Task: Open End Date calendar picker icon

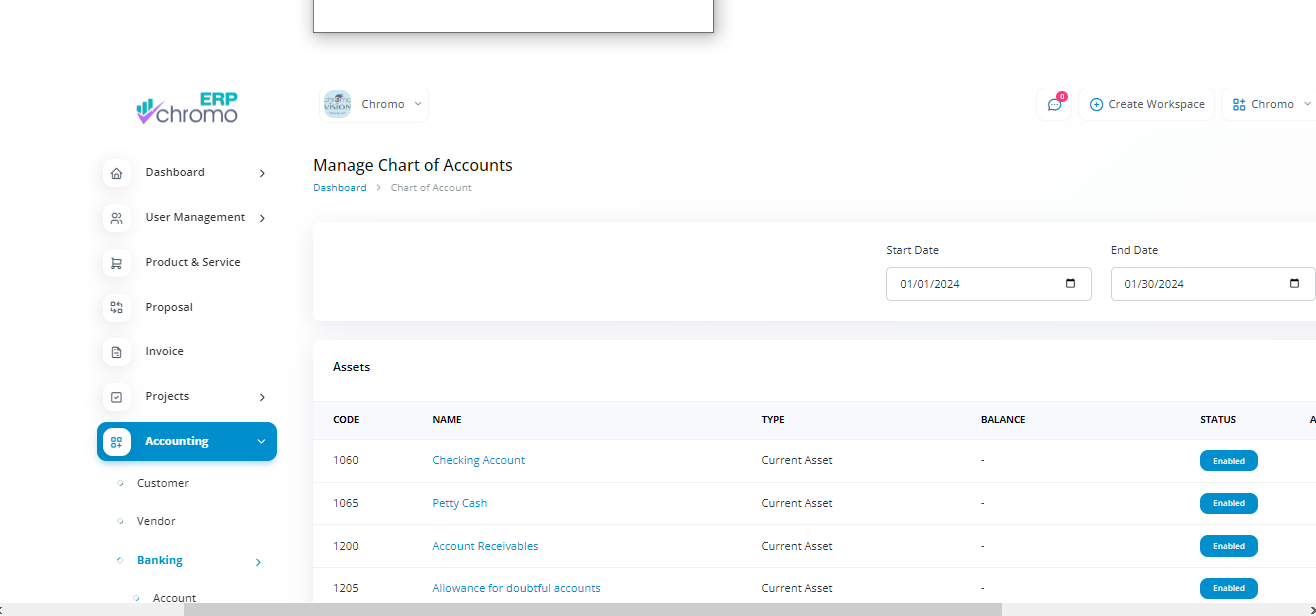Action: (1295, 284)
